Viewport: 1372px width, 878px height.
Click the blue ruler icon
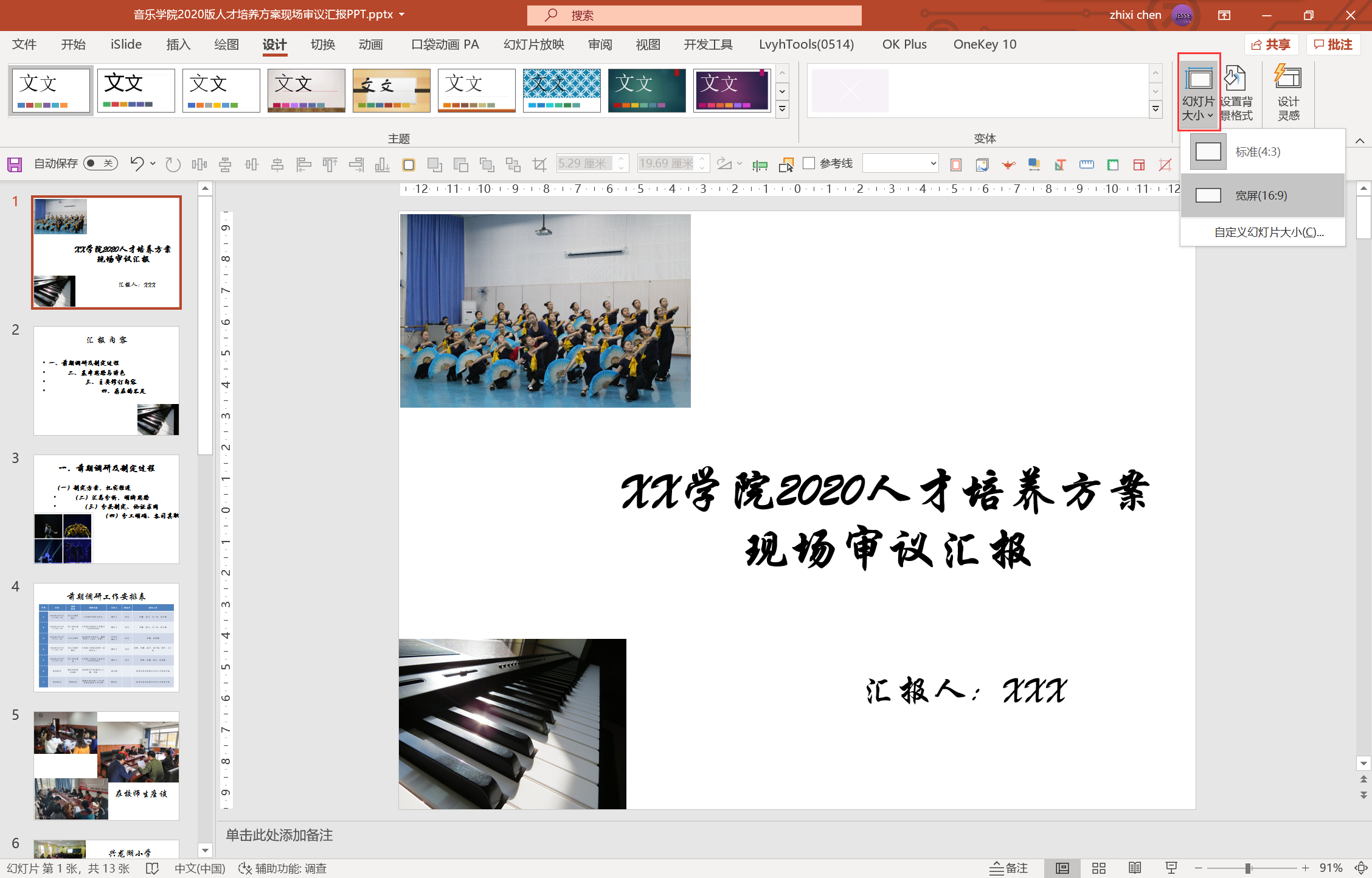pyautogui.click(x=1086, y=164)
